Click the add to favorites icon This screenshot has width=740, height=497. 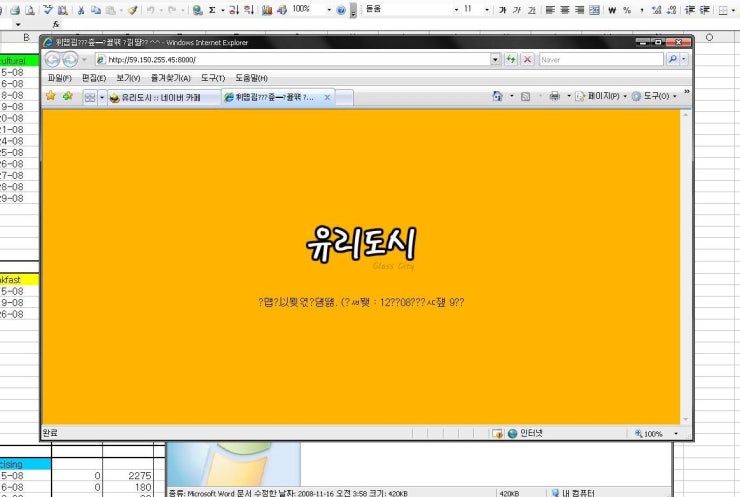point(67,97)
